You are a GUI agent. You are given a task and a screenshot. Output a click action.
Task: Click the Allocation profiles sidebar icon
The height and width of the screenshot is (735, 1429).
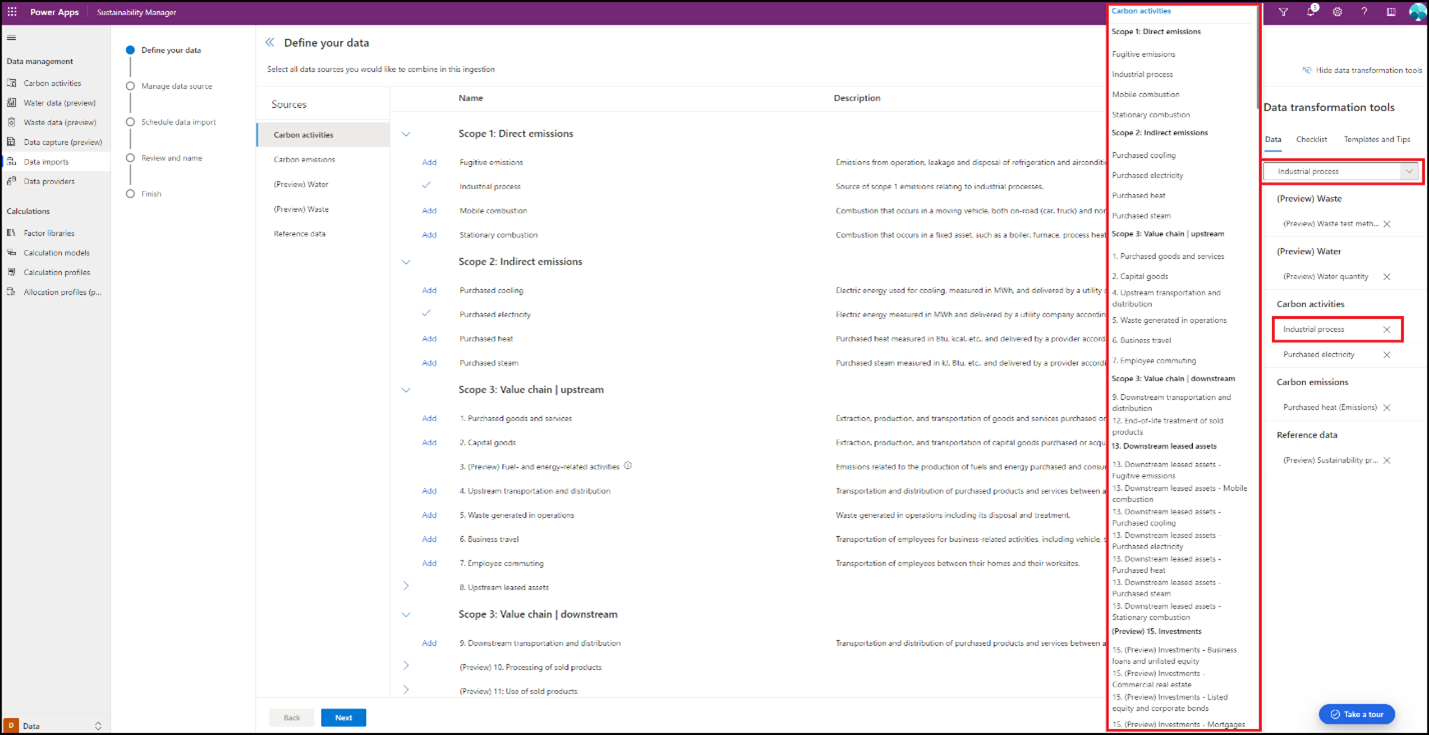(12, 292)
